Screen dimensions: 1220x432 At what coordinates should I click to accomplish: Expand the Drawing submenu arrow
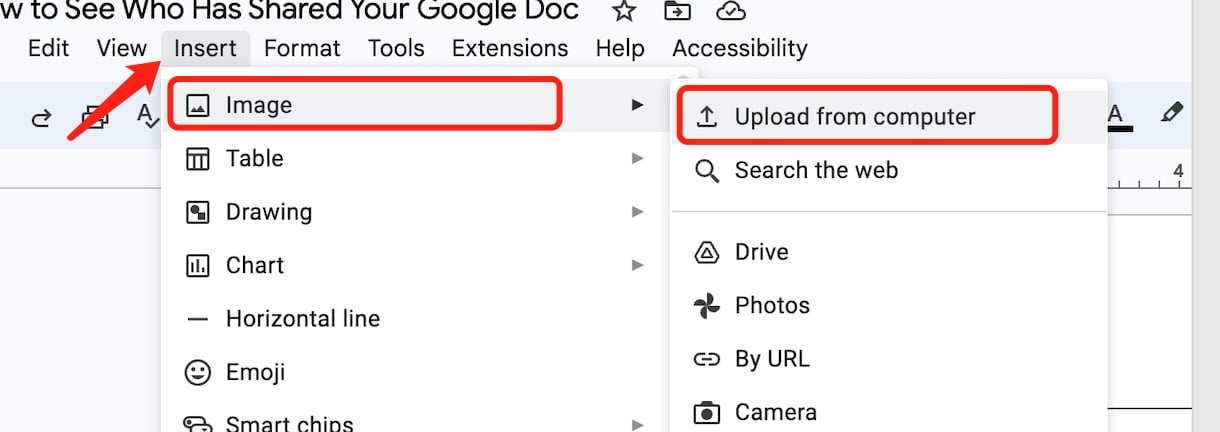637,212
